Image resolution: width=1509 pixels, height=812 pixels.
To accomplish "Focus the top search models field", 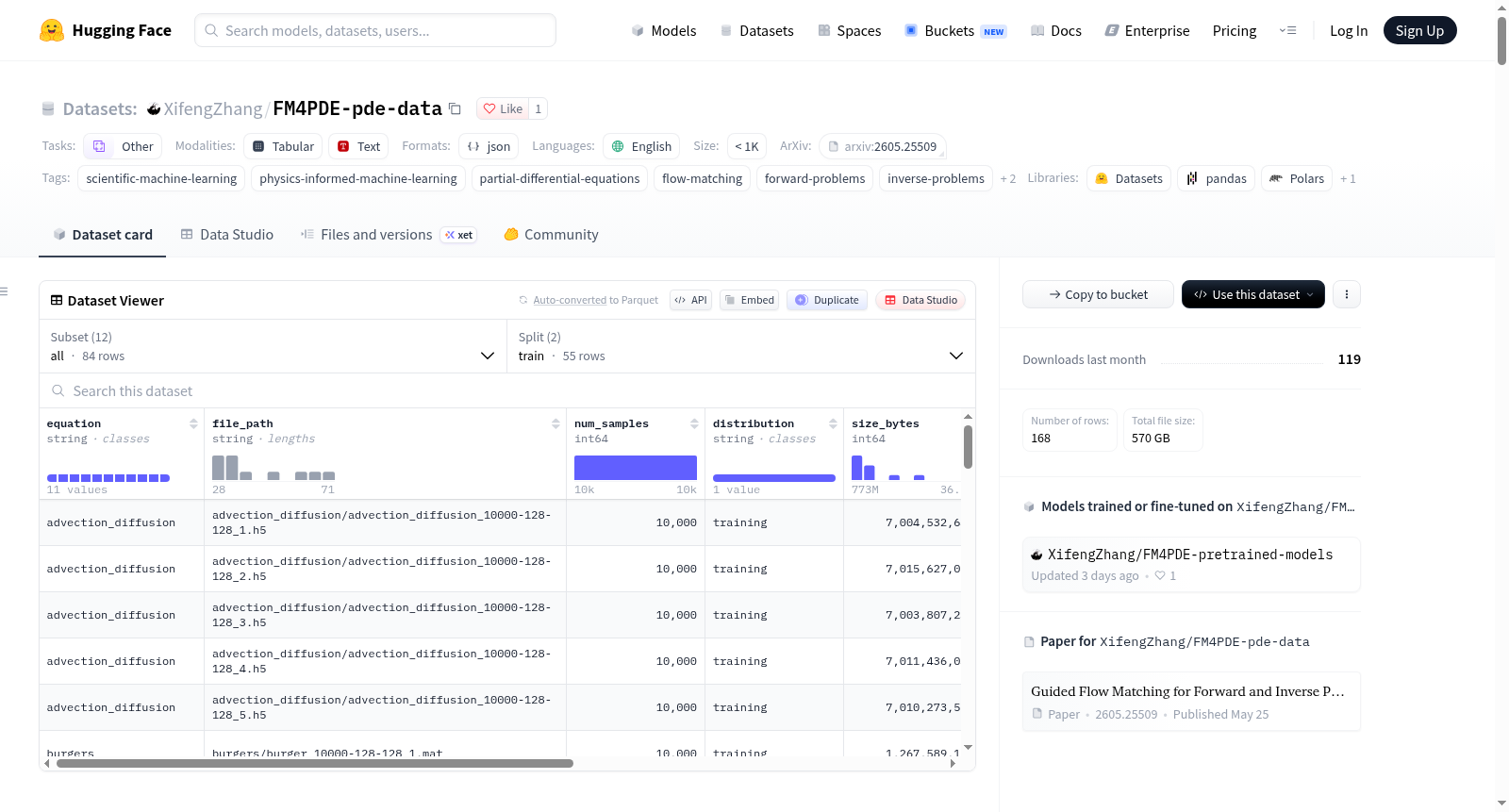I will tap(375, 30).
